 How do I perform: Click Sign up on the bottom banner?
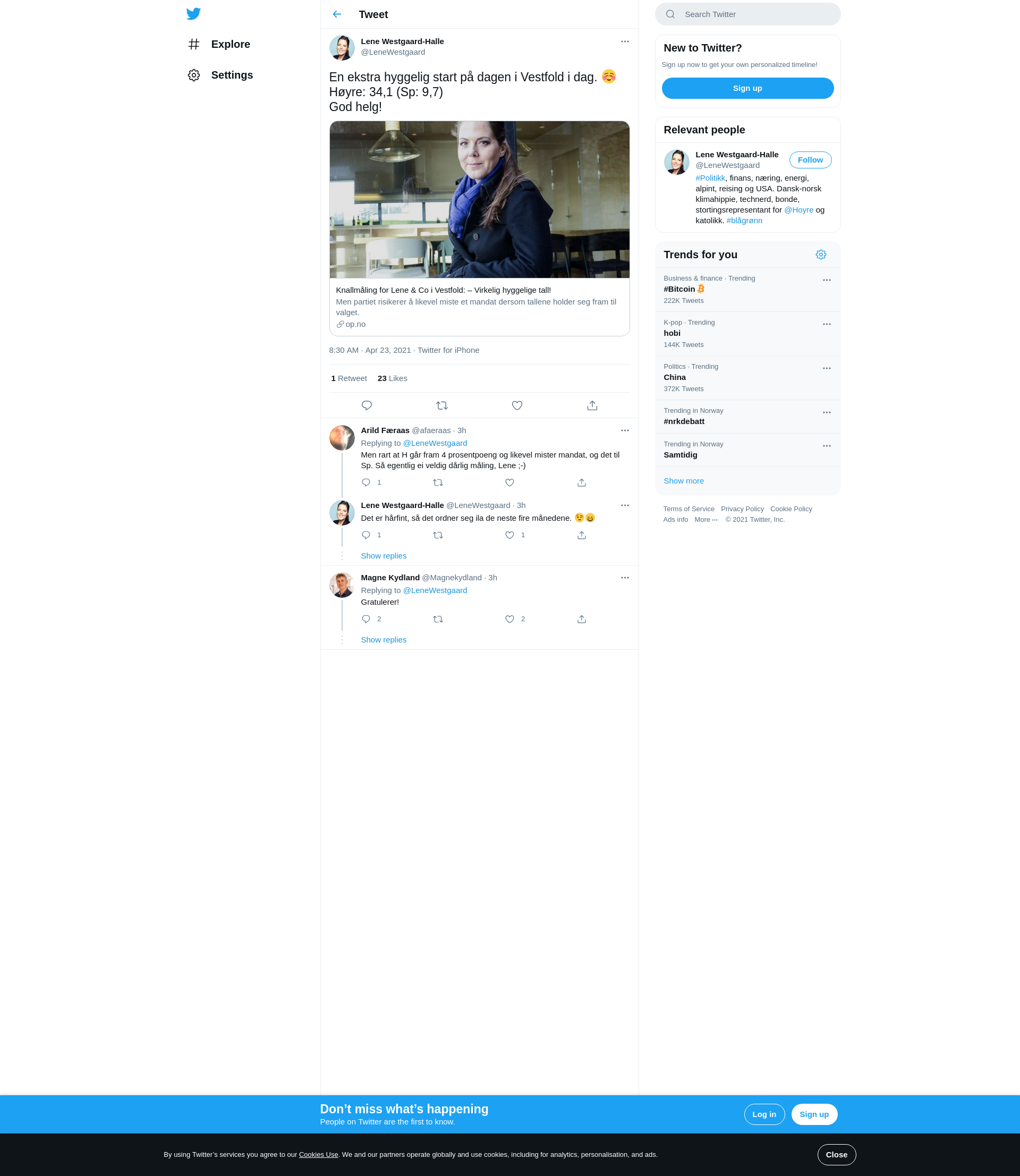coord(814,1114)
